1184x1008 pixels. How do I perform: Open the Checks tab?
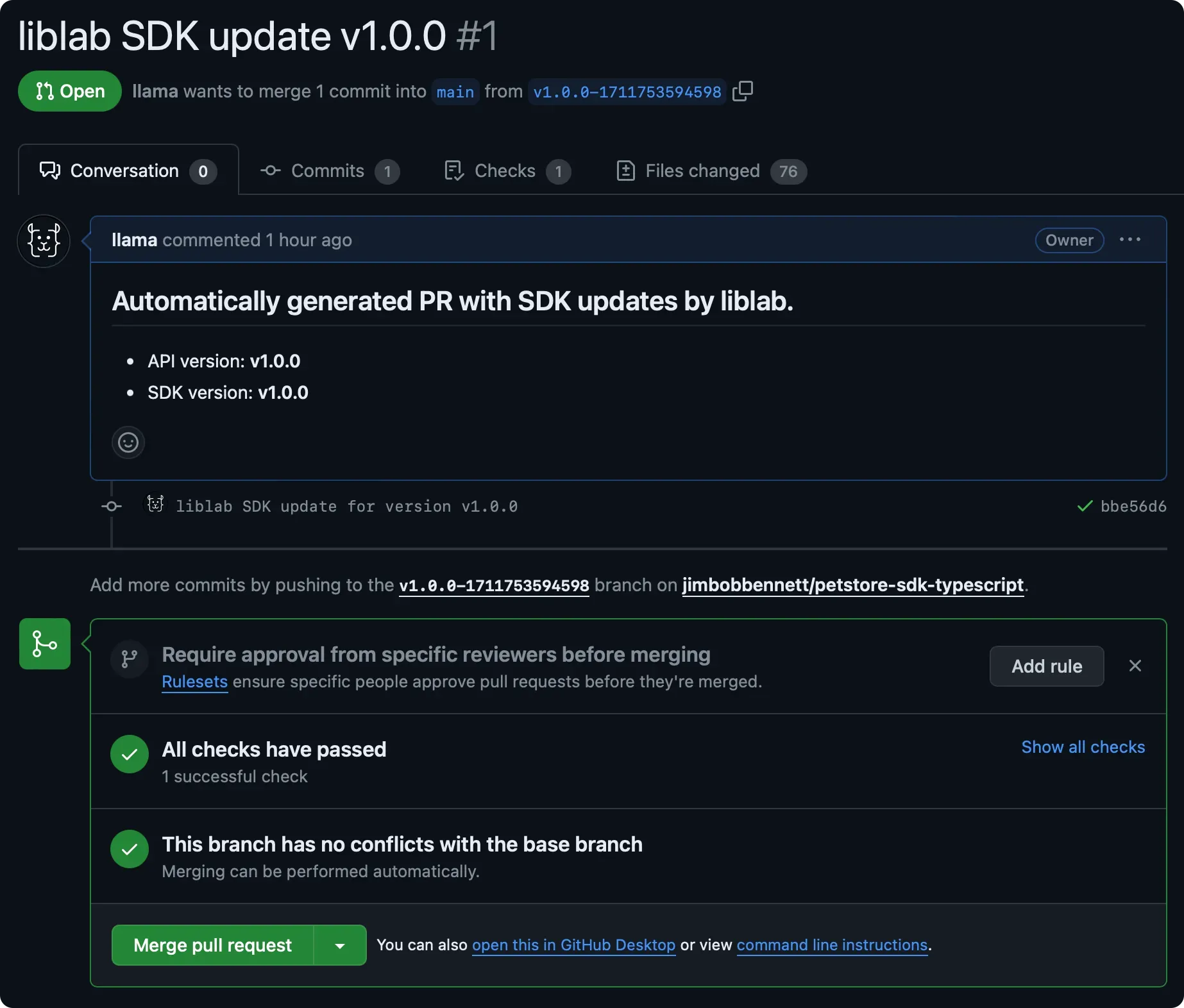coord(507,171)
